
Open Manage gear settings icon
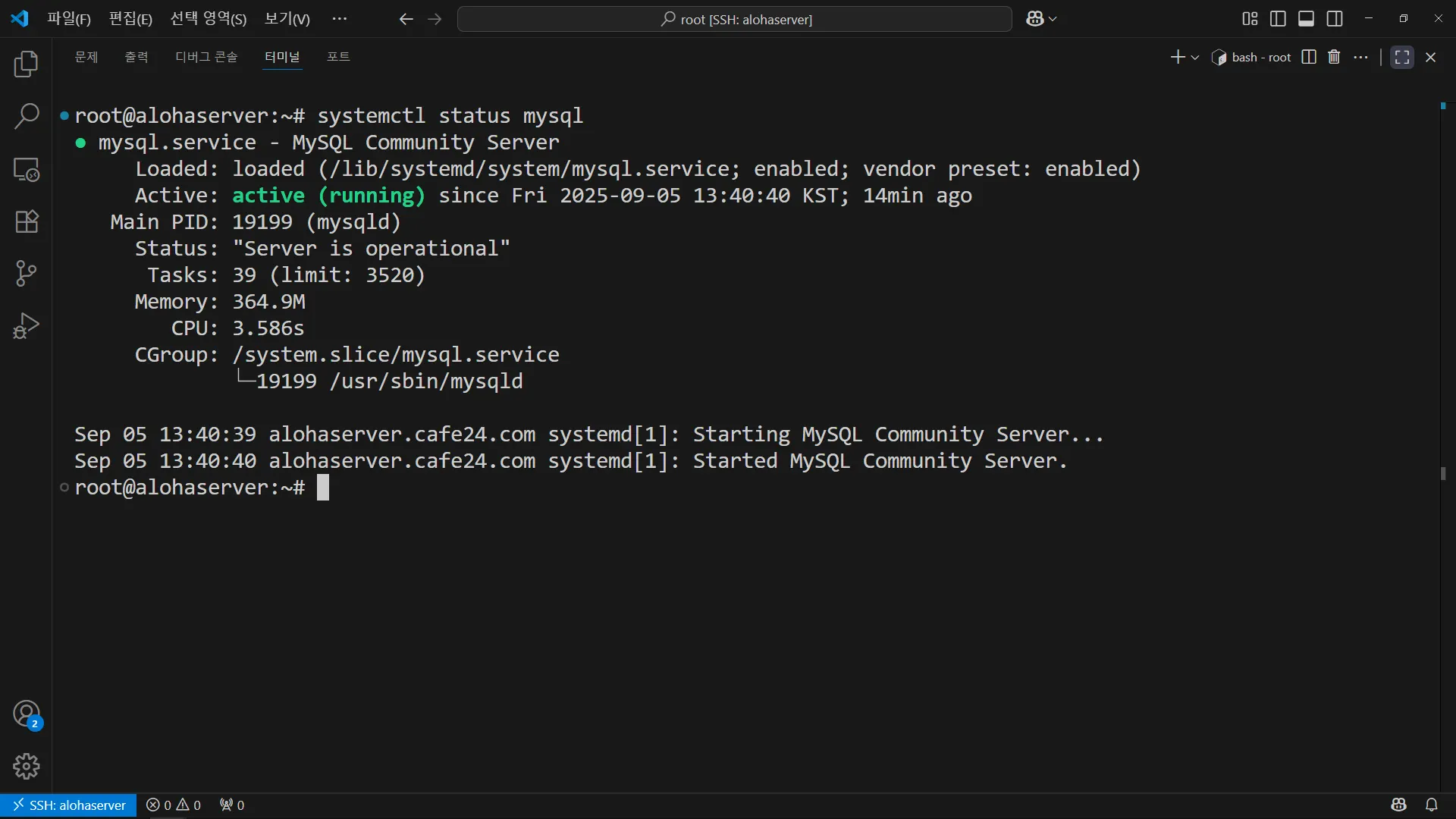(x=27, y=766)
